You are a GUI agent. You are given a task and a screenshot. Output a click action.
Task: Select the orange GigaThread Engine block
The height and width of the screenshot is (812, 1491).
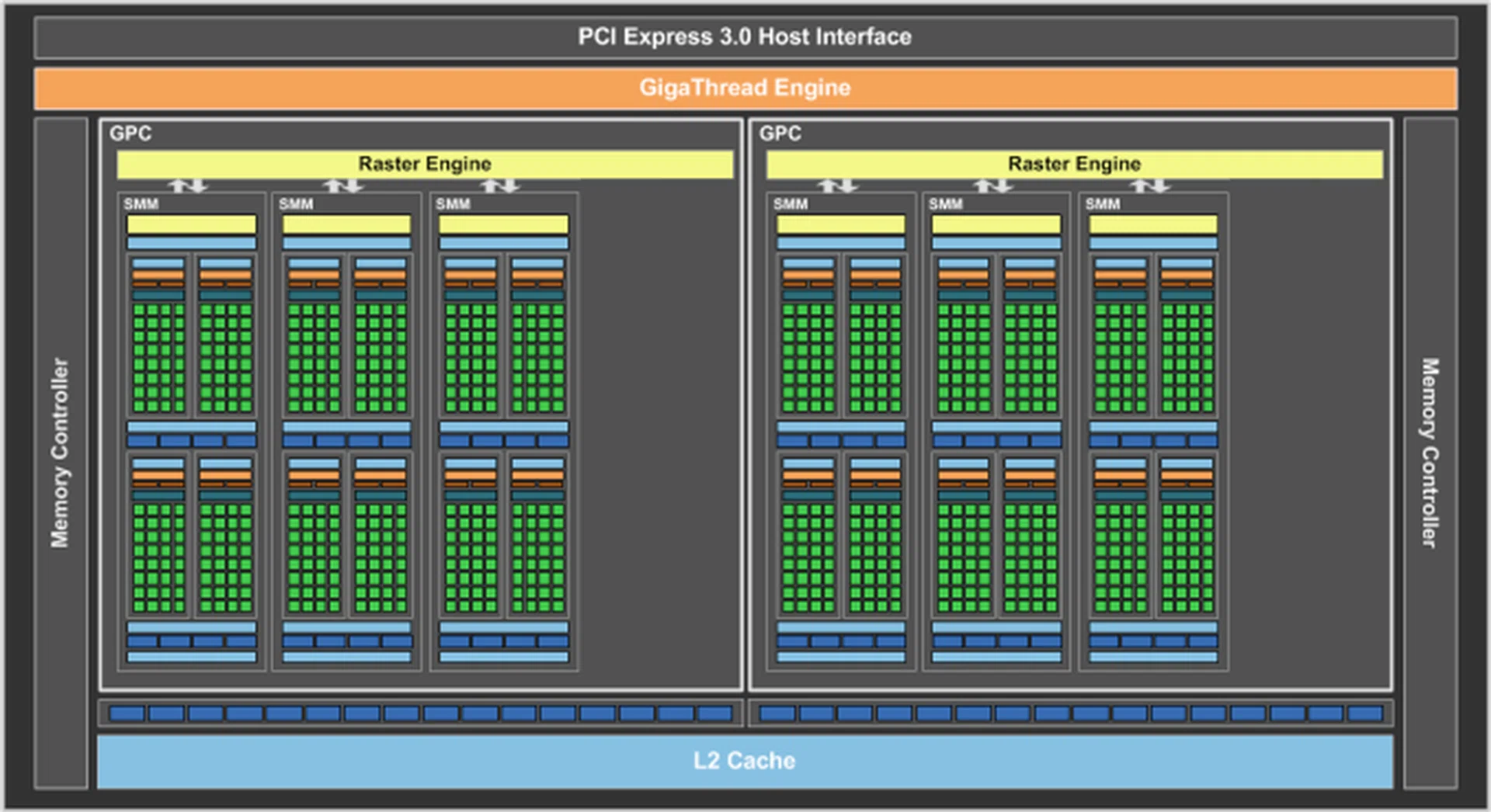pos(745,88)
